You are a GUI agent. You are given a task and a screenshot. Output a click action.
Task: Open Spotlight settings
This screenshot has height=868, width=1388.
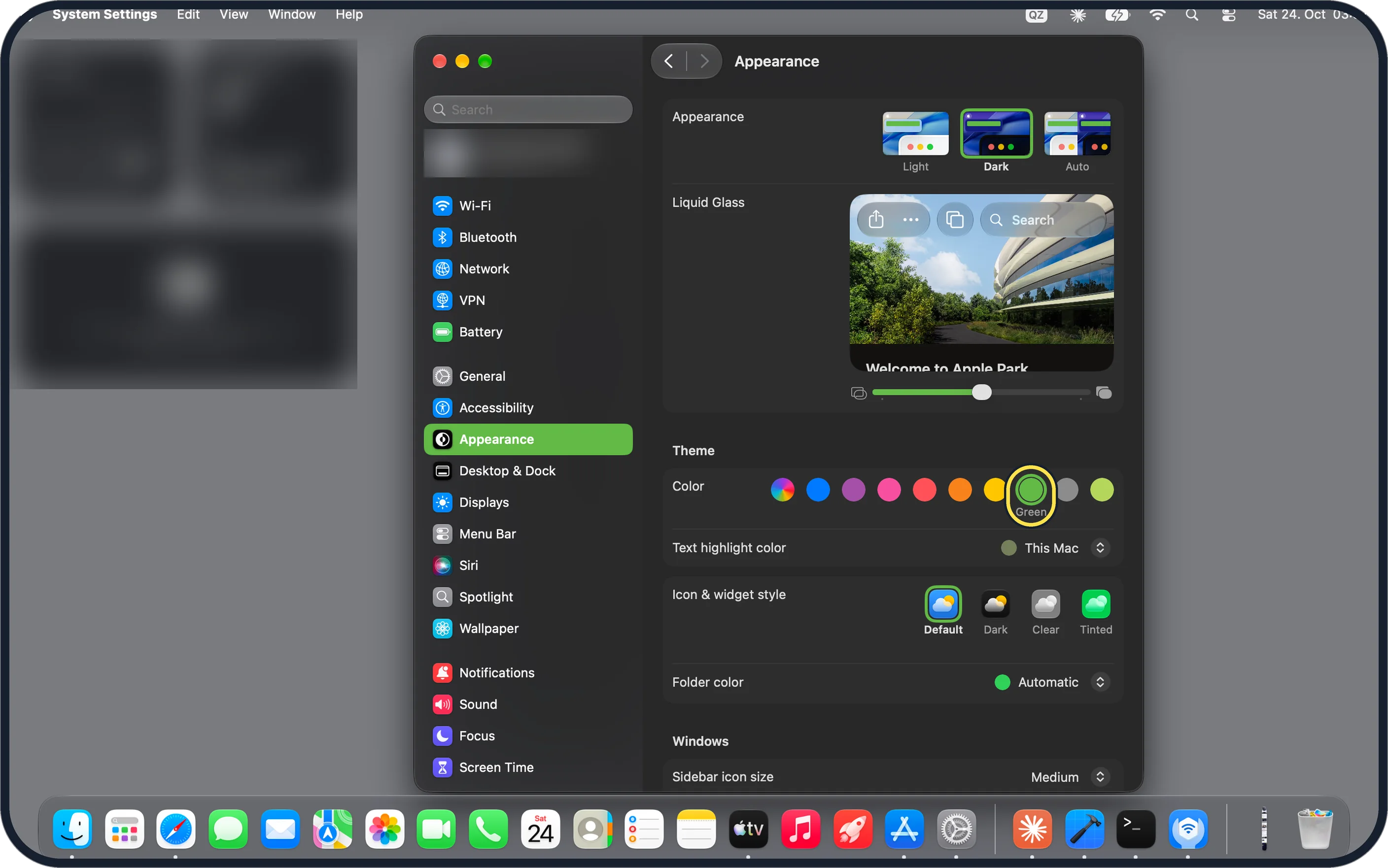click(x=528, y=597)
